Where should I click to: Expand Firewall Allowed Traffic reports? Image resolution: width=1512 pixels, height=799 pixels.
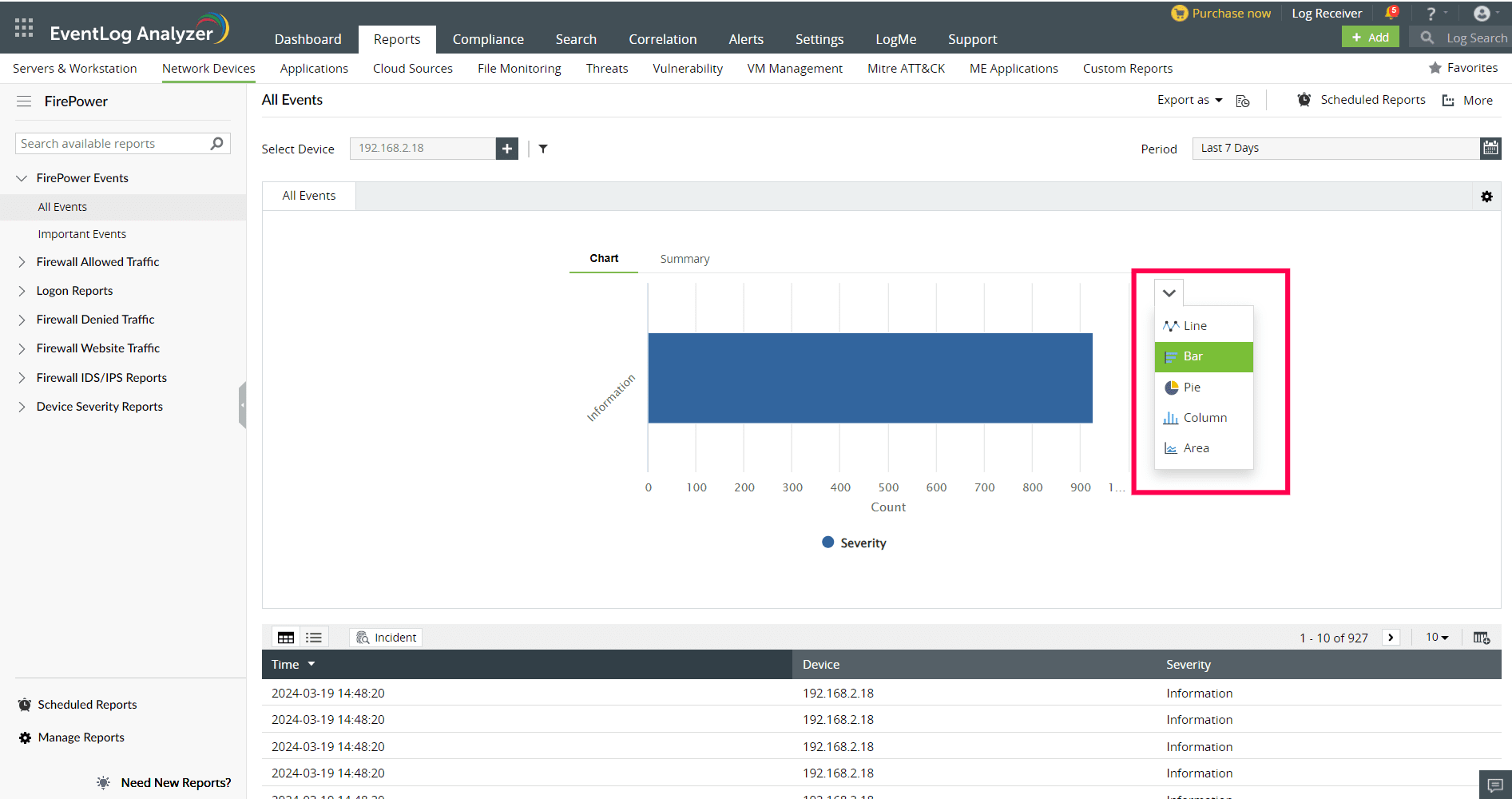(x=22, y=262)
